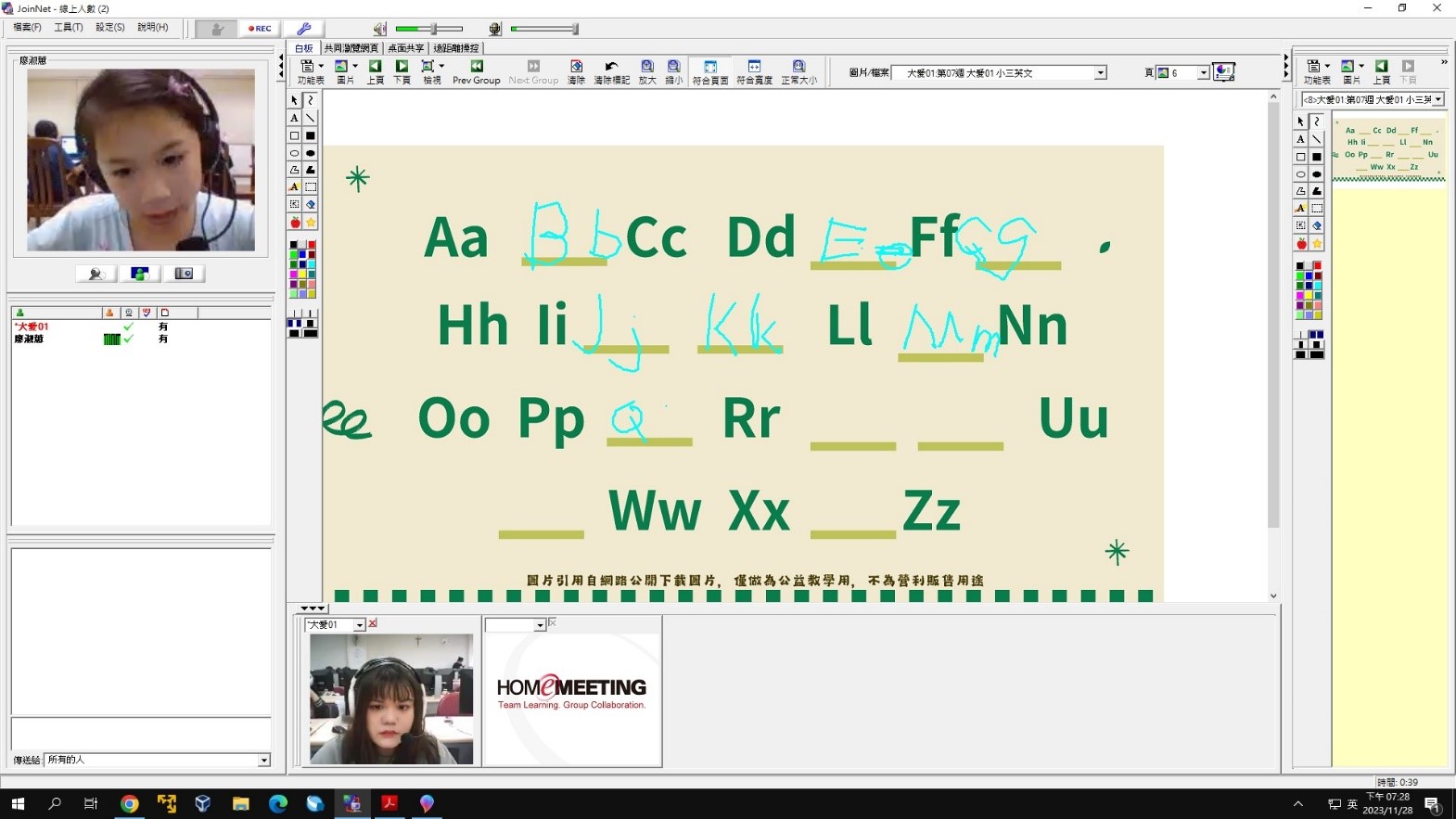Zoom in with the 放大 button
The image size is (1456, 819).
(647, 71)
